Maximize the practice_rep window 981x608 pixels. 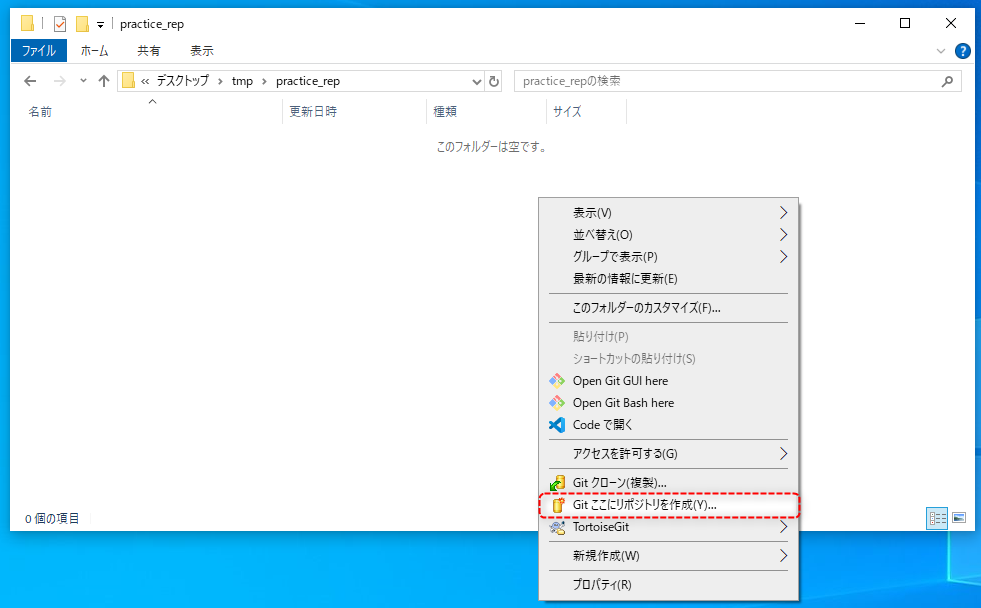click(905, 24)
